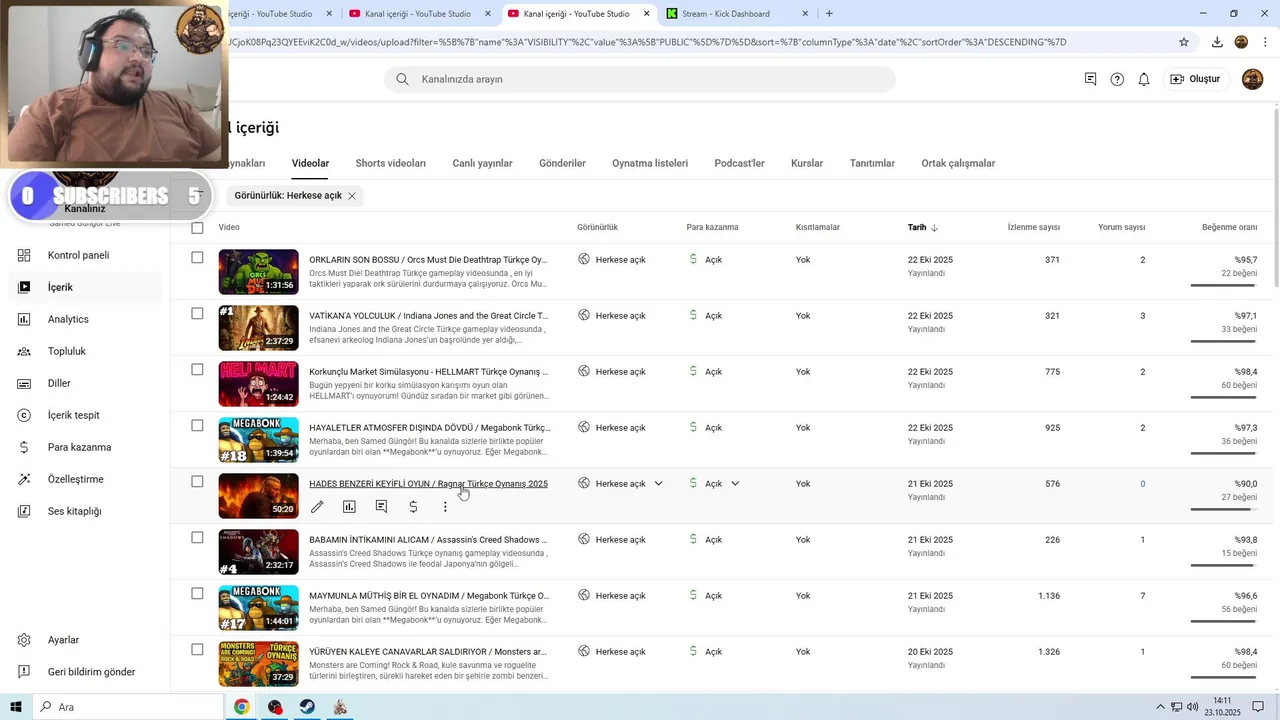The image size is (1280, 720).
Task: Select checkbox for YÜRÜYEN KALEYE CANAVARLAR video
Action: (x=197, y=650)
